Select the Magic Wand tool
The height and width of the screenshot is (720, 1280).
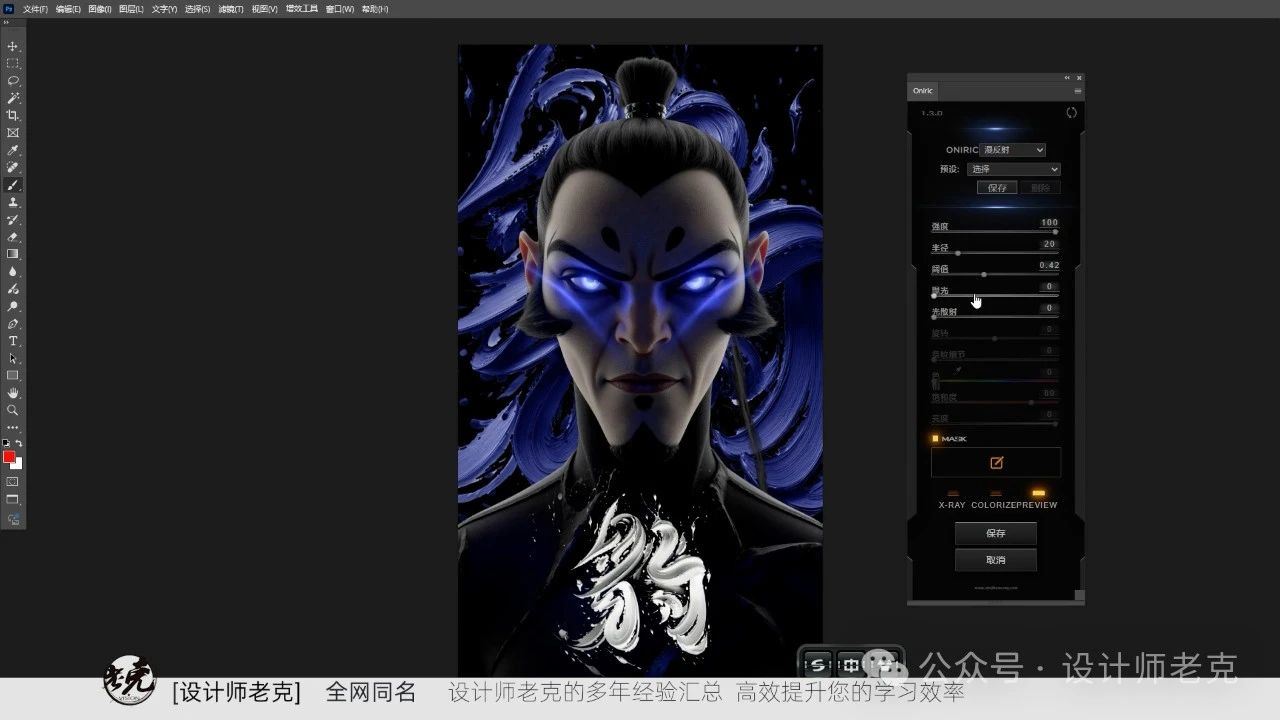[13, 98]
